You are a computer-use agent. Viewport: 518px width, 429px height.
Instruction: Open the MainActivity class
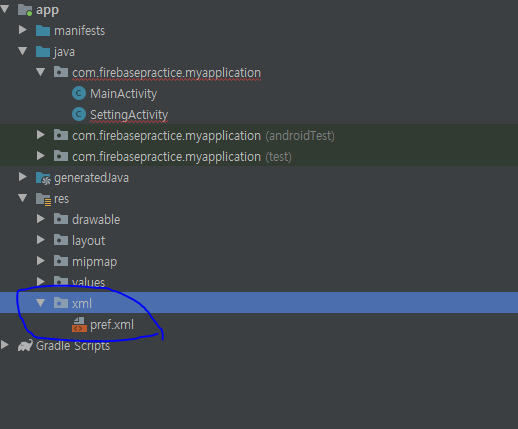click(x=123, y=94)
